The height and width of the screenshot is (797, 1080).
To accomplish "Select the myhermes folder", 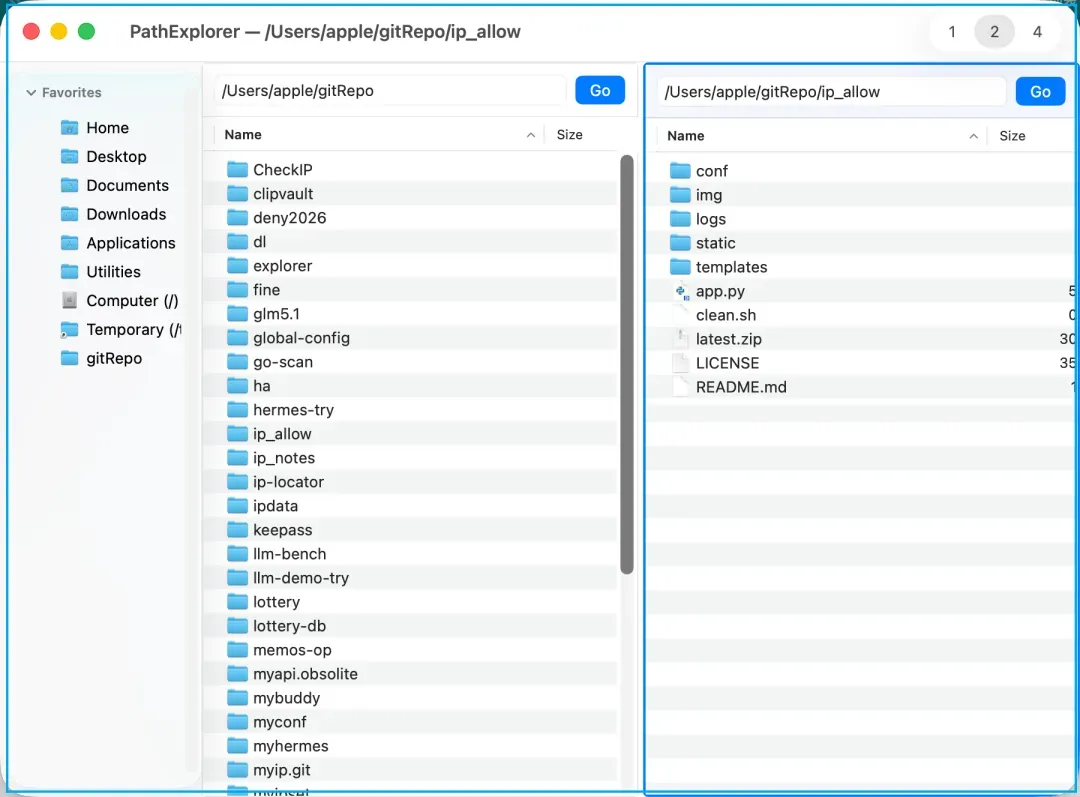I will (412, 746).
